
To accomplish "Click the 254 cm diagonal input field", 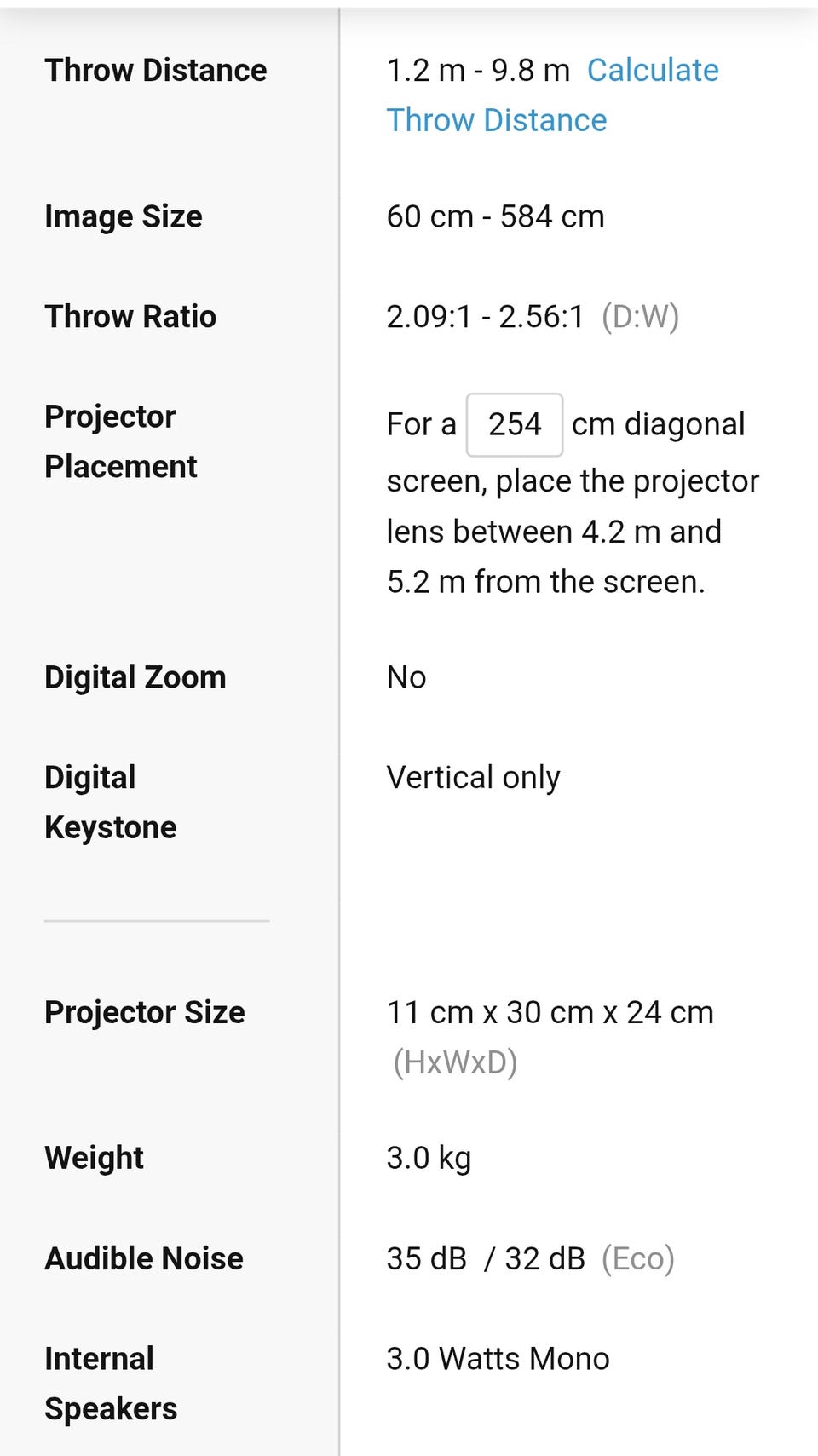I will click(514, 424).
